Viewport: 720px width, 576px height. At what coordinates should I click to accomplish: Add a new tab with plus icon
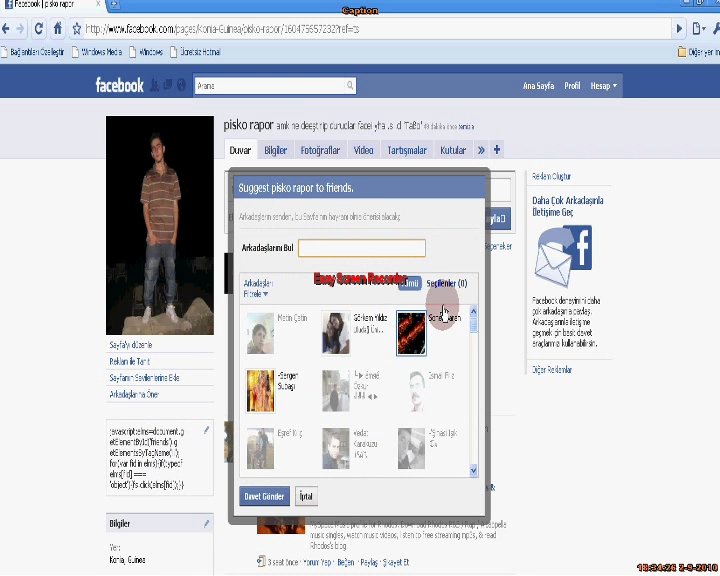tap(497, 150)
